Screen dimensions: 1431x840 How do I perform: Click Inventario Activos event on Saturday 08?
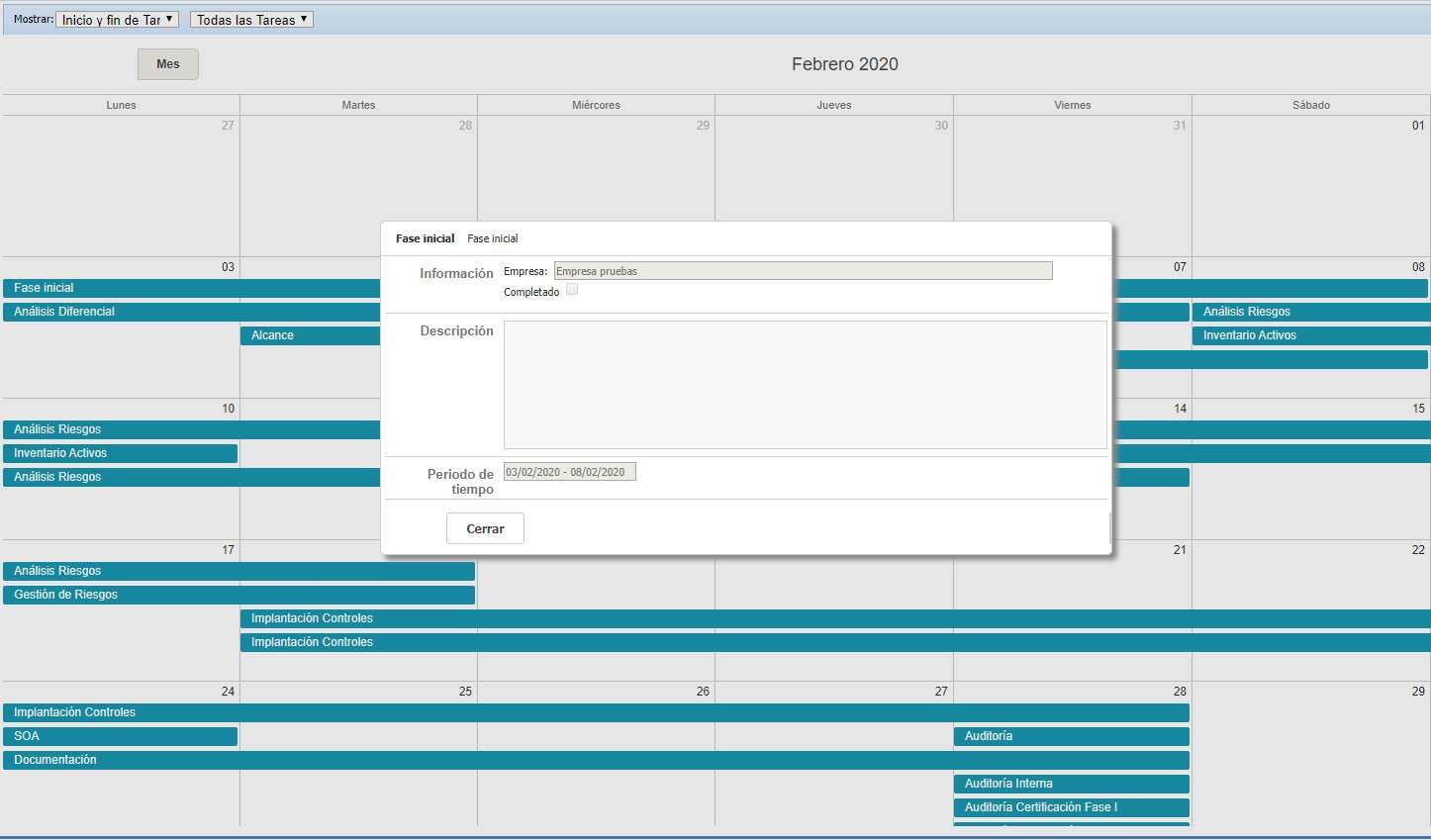(1309, 335)
